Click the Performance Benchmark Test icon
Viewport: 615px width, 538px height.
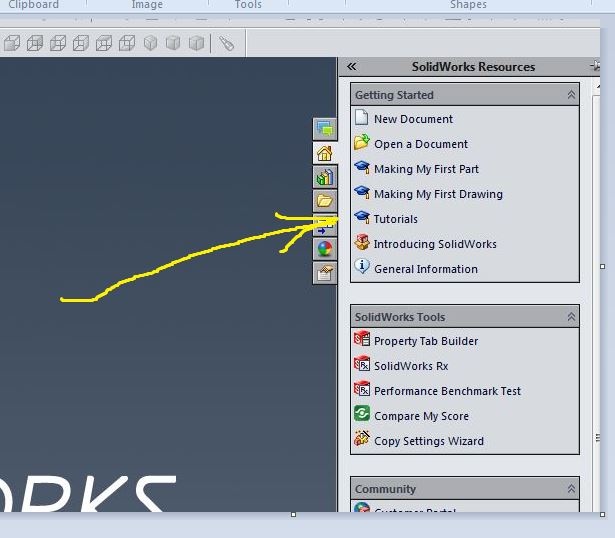362,389
